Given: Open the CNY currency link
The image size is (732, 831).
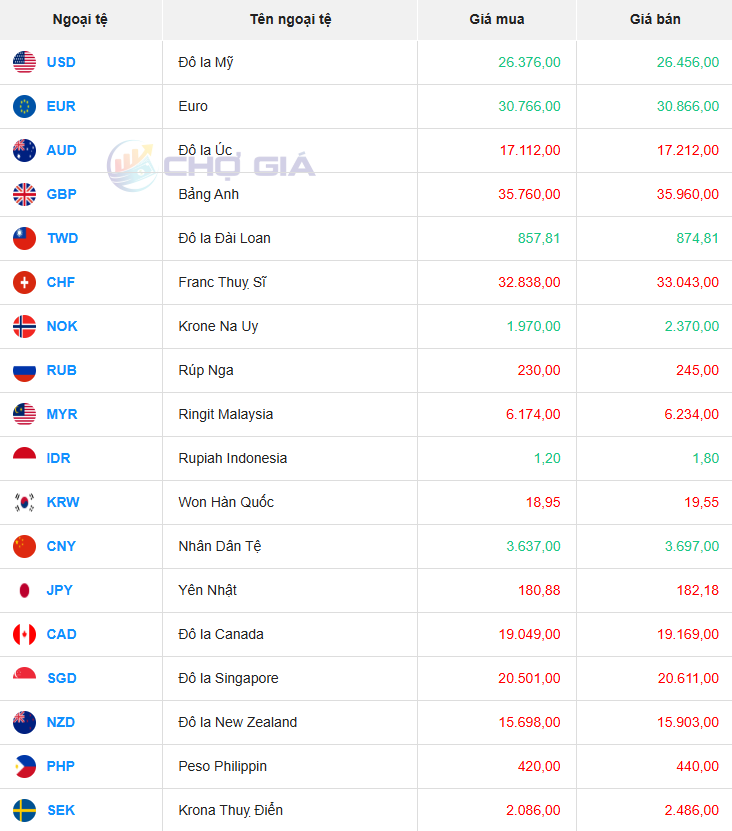Looking at the screenshot, I should click(x=61, y=546).
